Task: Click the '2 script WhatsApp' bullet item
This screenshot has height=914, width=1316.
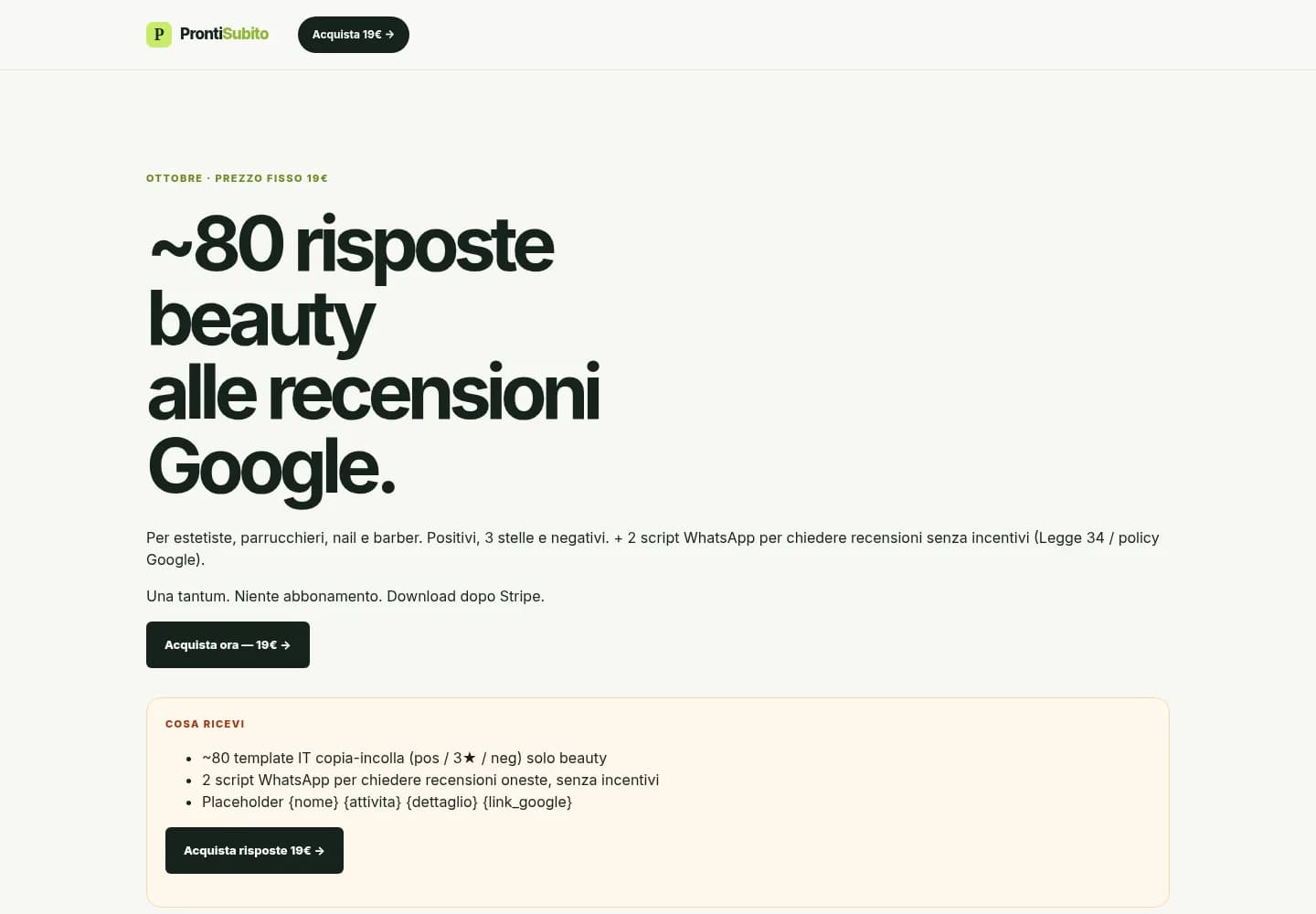Action: [430, 780]
